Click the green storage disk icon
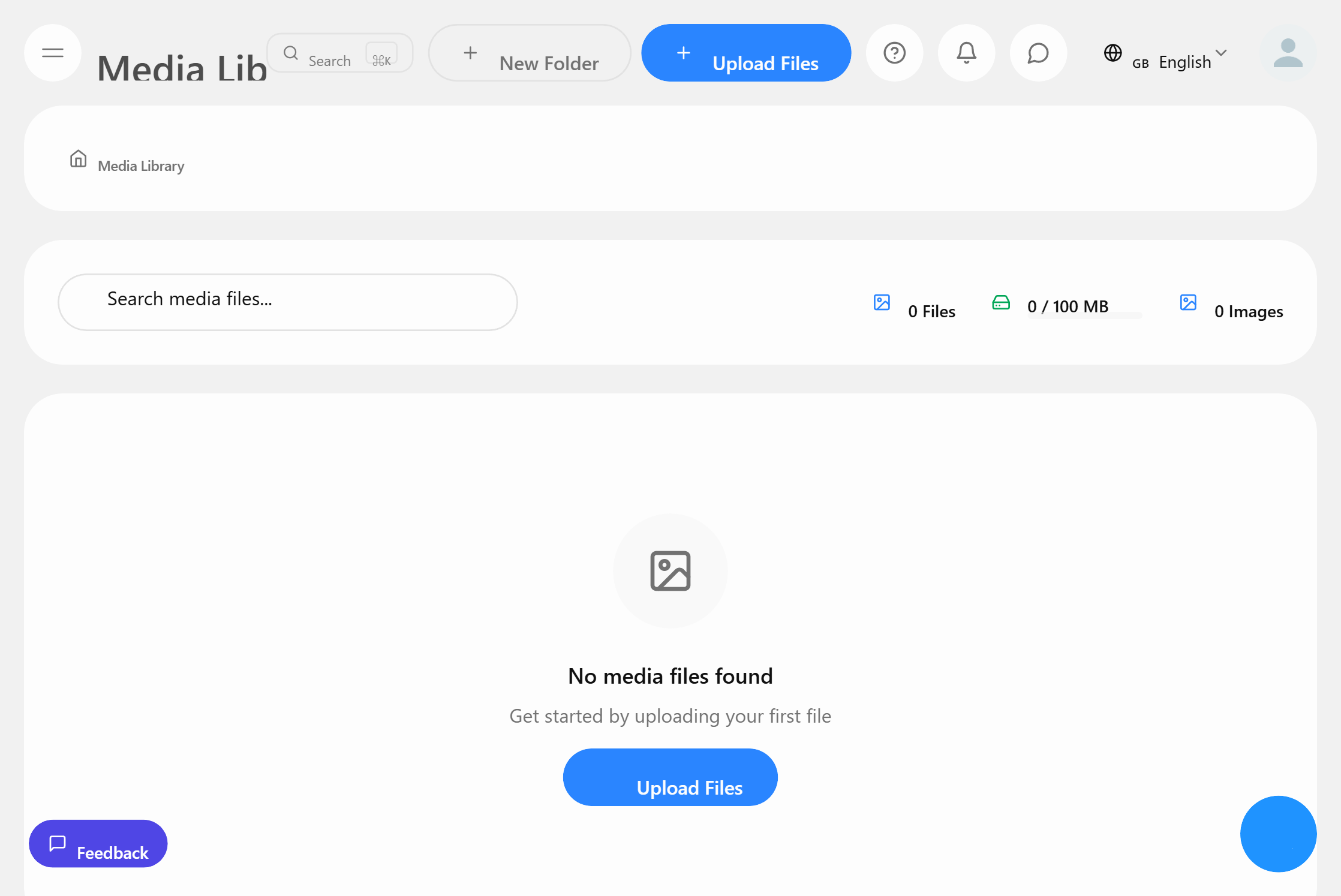This screenshot has height=896, width=1341. (1001, 303)
